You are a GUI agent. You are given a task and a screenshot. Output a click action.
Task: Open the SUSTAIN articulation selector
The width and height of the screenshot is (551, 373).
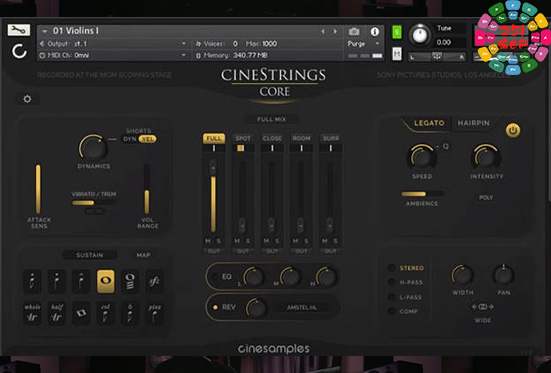[x=90, y=255]
